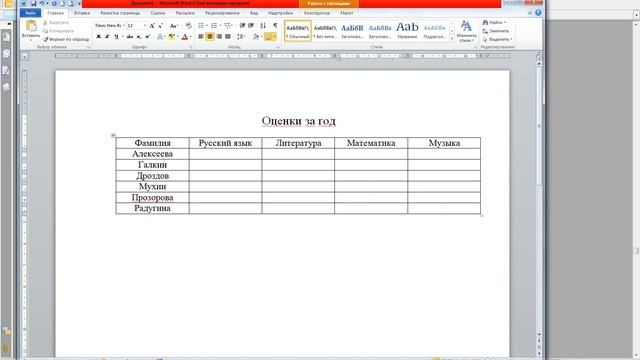Click the Justify alignment icon
The image size is (640, 360).
[x=228, y=37]
